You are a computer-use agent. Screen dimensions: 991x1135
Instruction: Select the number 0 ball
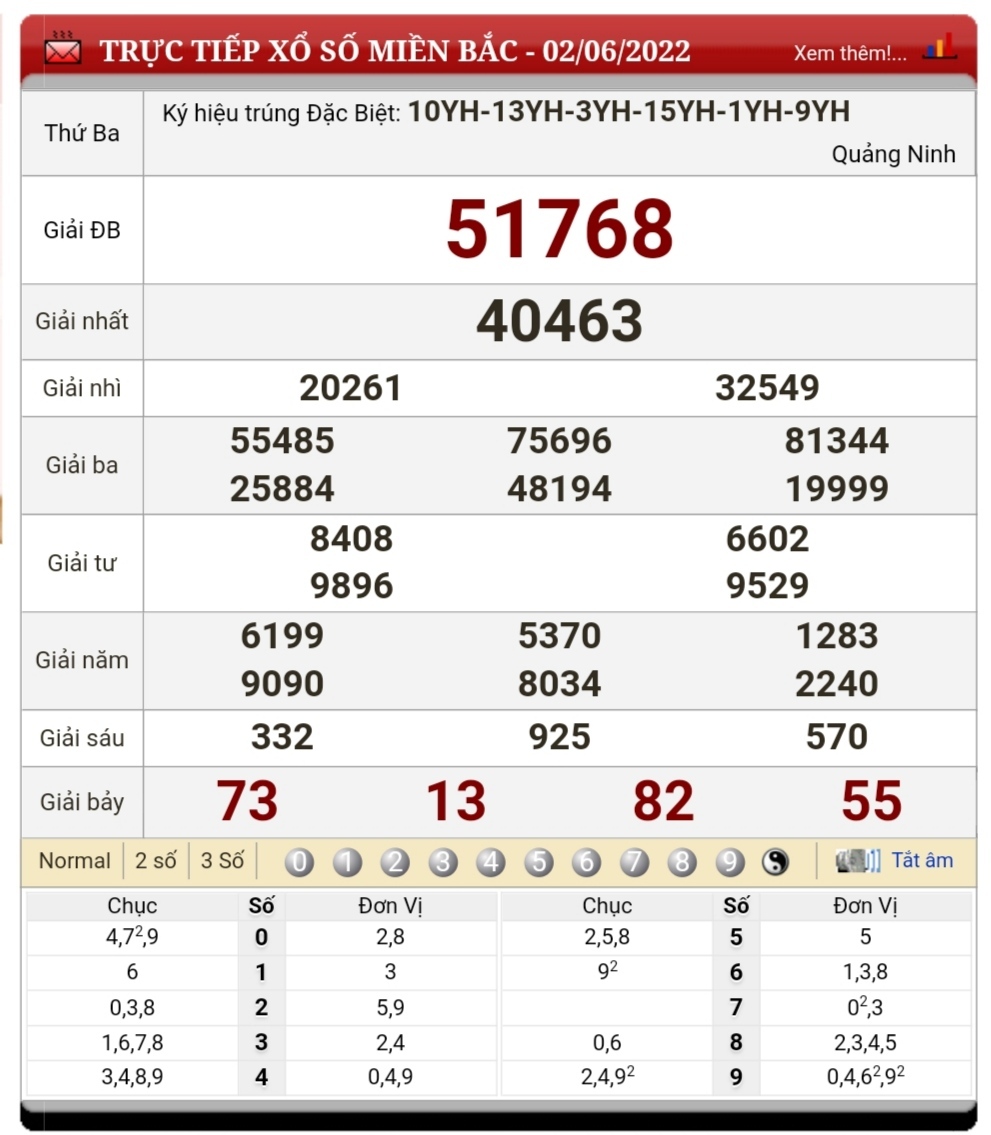tap(299, 861)
